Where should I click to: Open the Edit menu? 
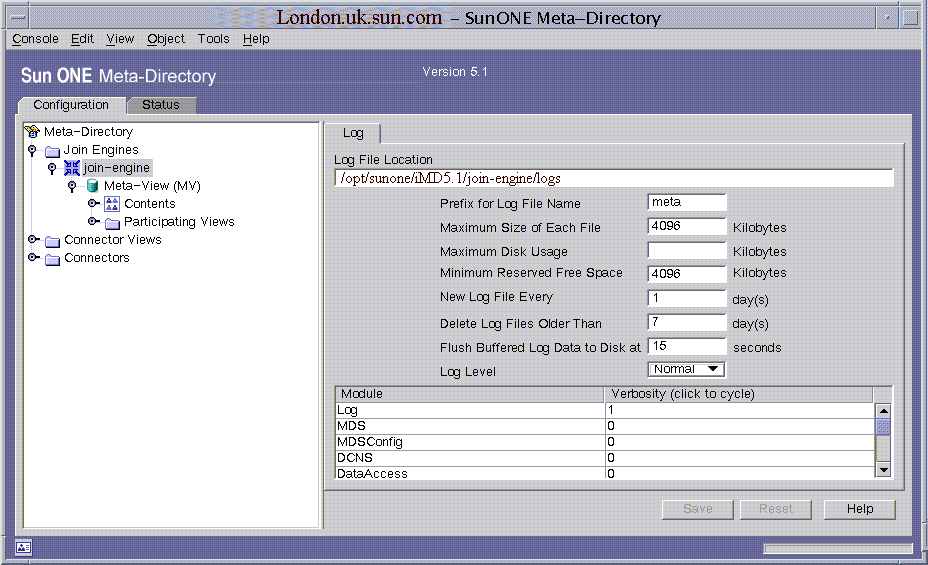[x=82, y=39]
